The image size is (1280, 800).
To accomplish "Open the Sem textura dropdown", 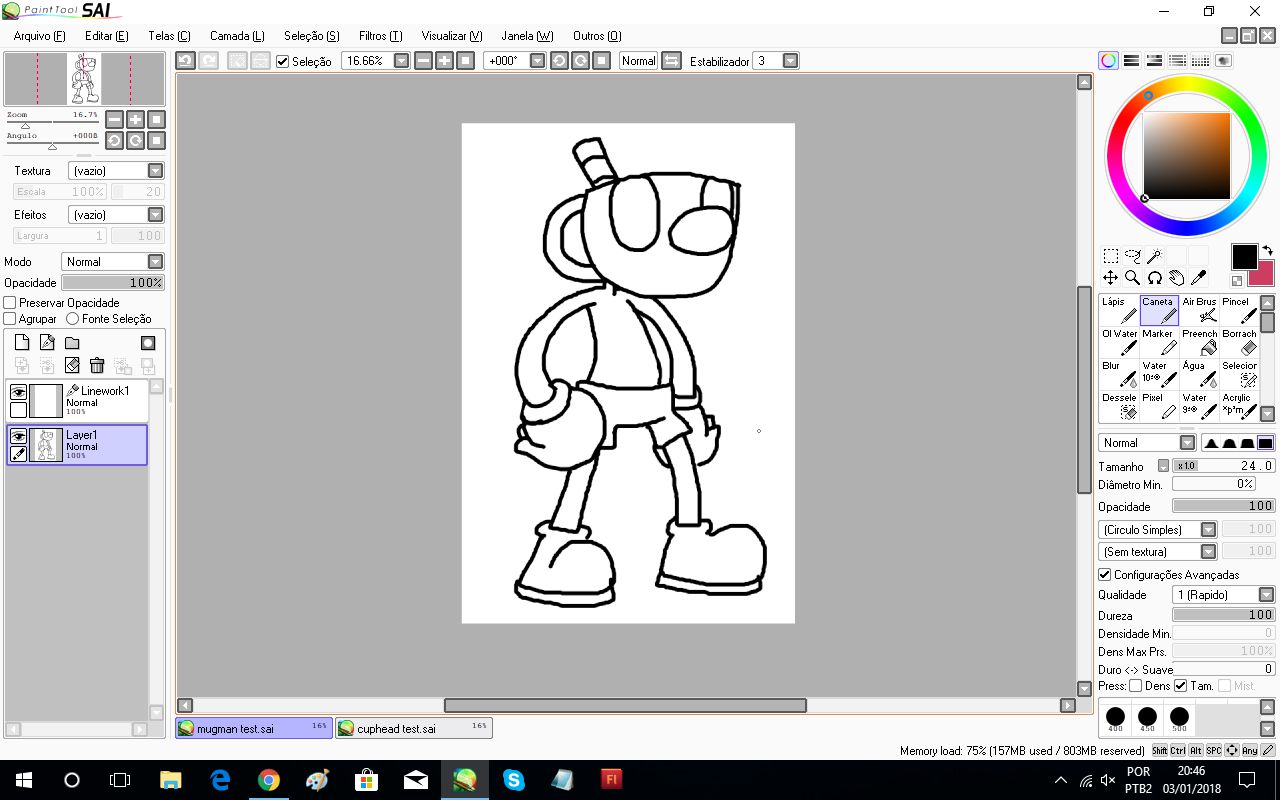I will coord(1208,552).
